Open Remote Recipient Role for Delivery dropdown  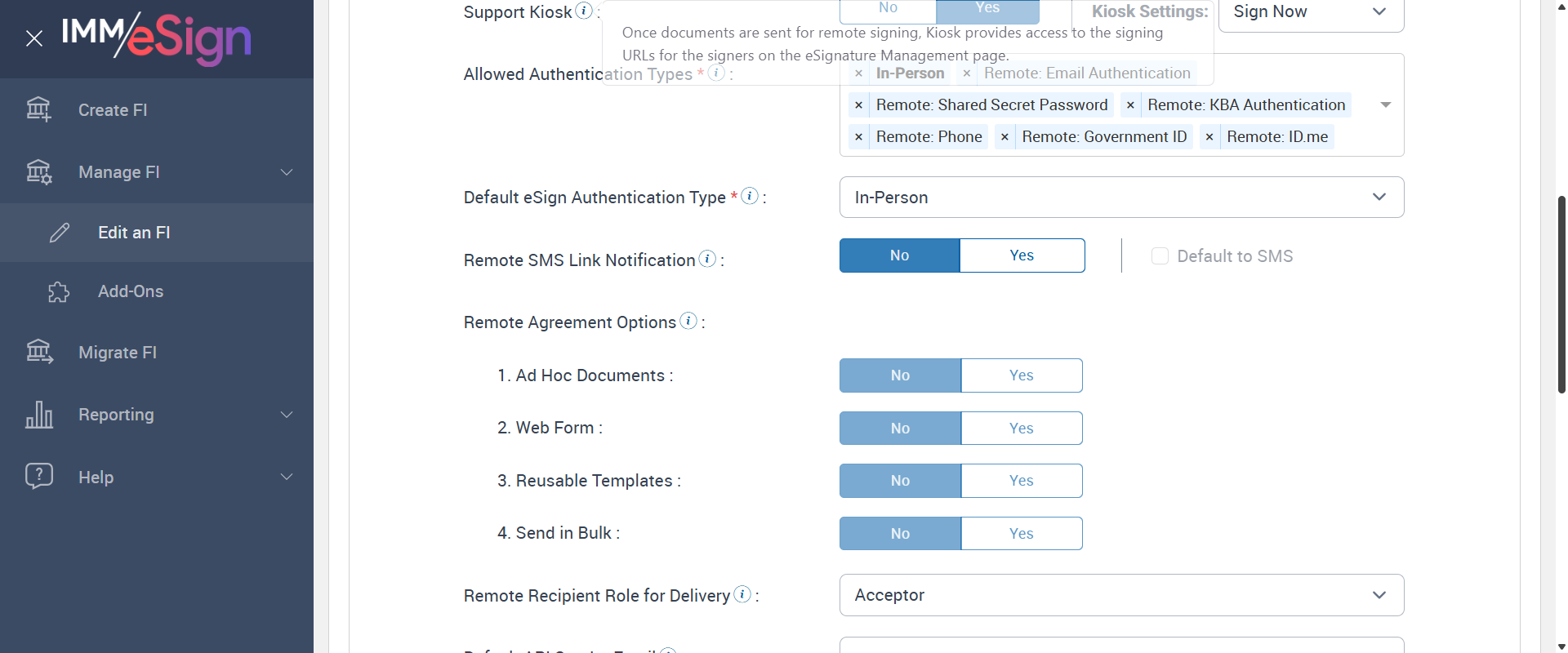pos(1121,595)
